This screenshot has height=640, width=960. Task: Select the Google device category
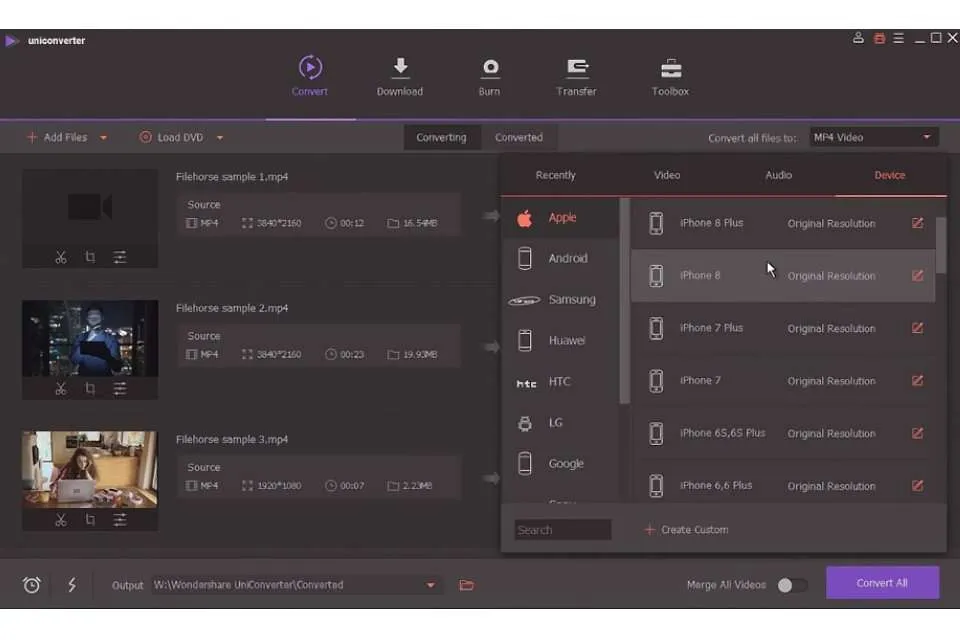[x=561, y=464]
